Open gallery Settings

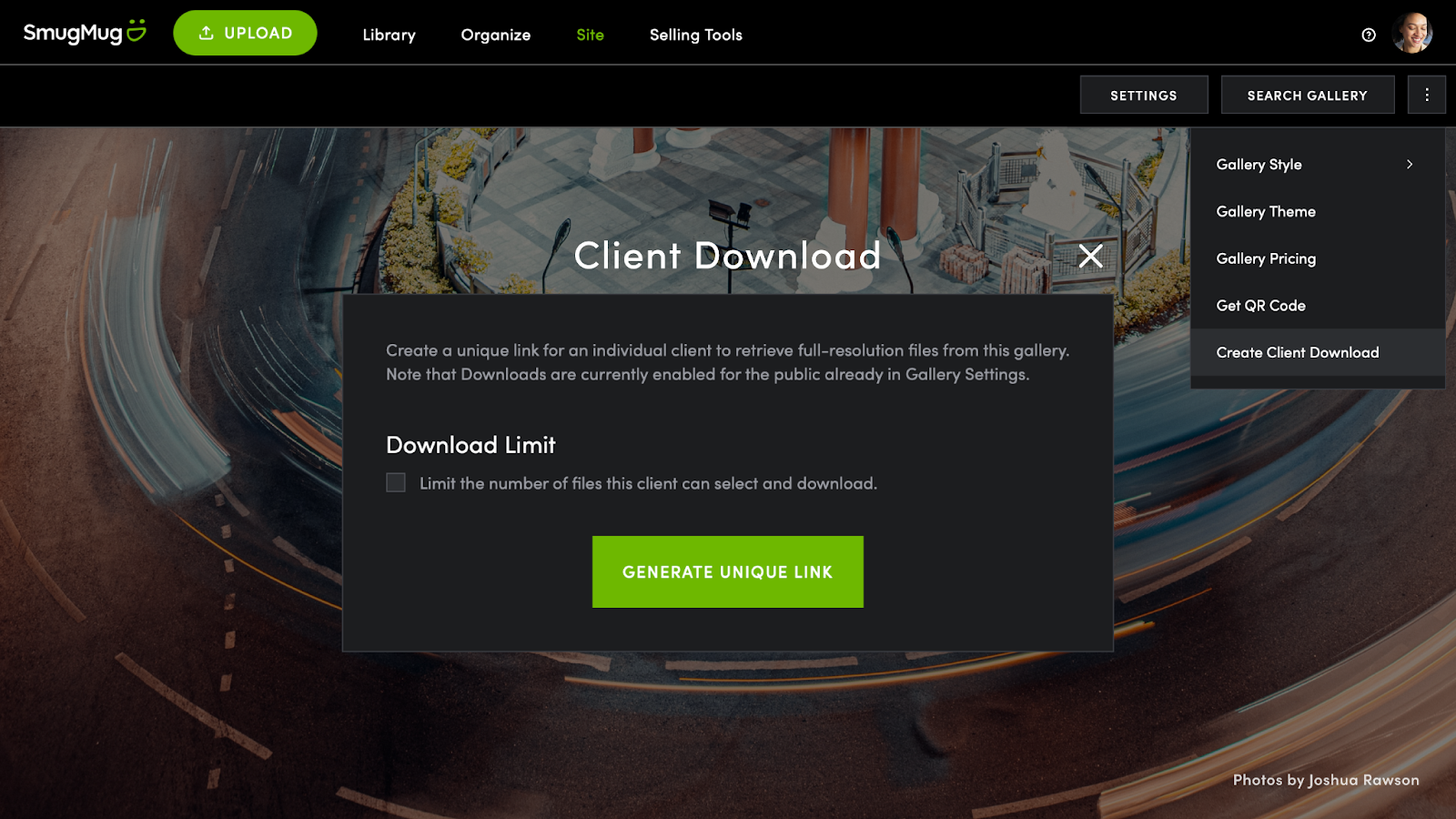(1144, 94)
